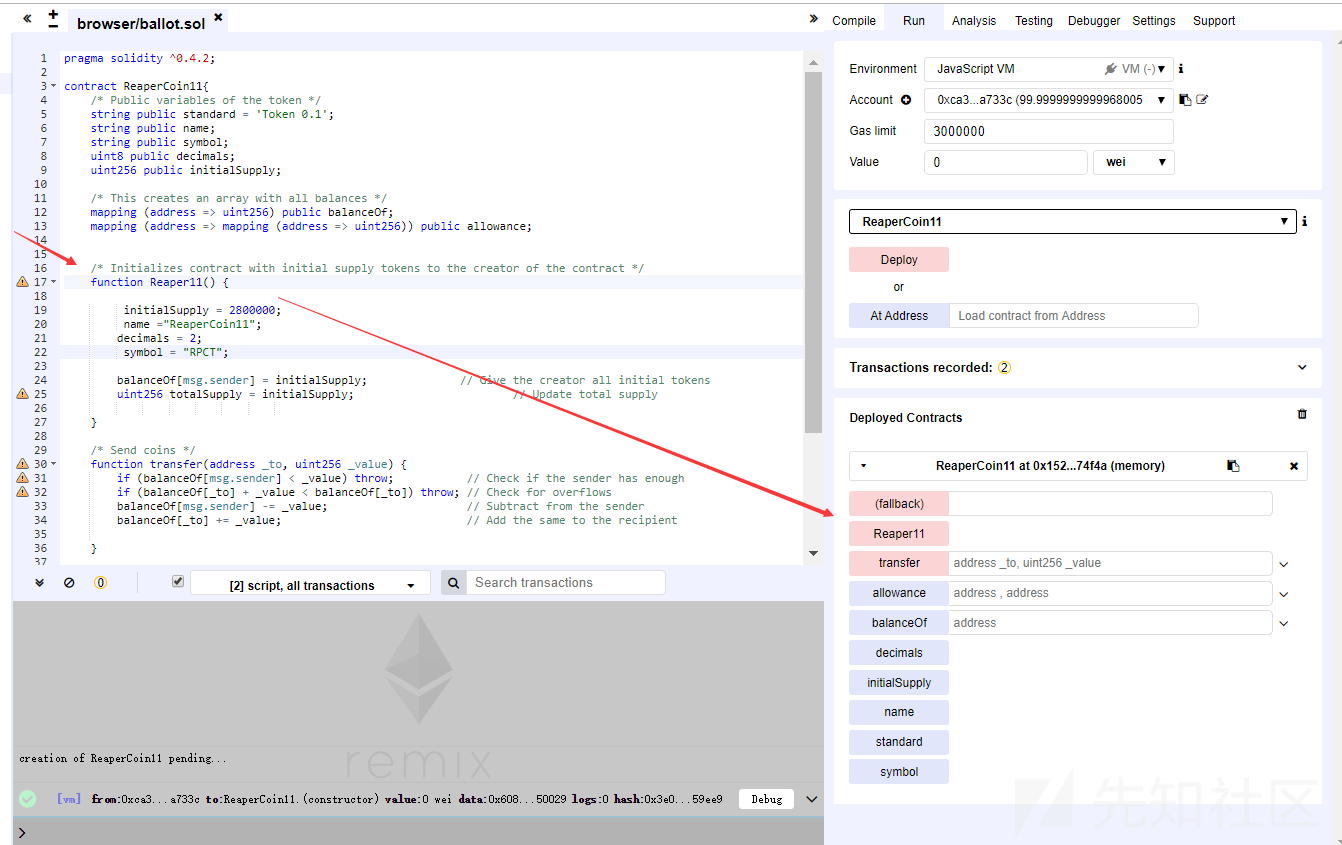Copy the deployed ReaperCoin11 contract address
Viewport: 1342px width, 845px height.
(x=1234, y=466)
